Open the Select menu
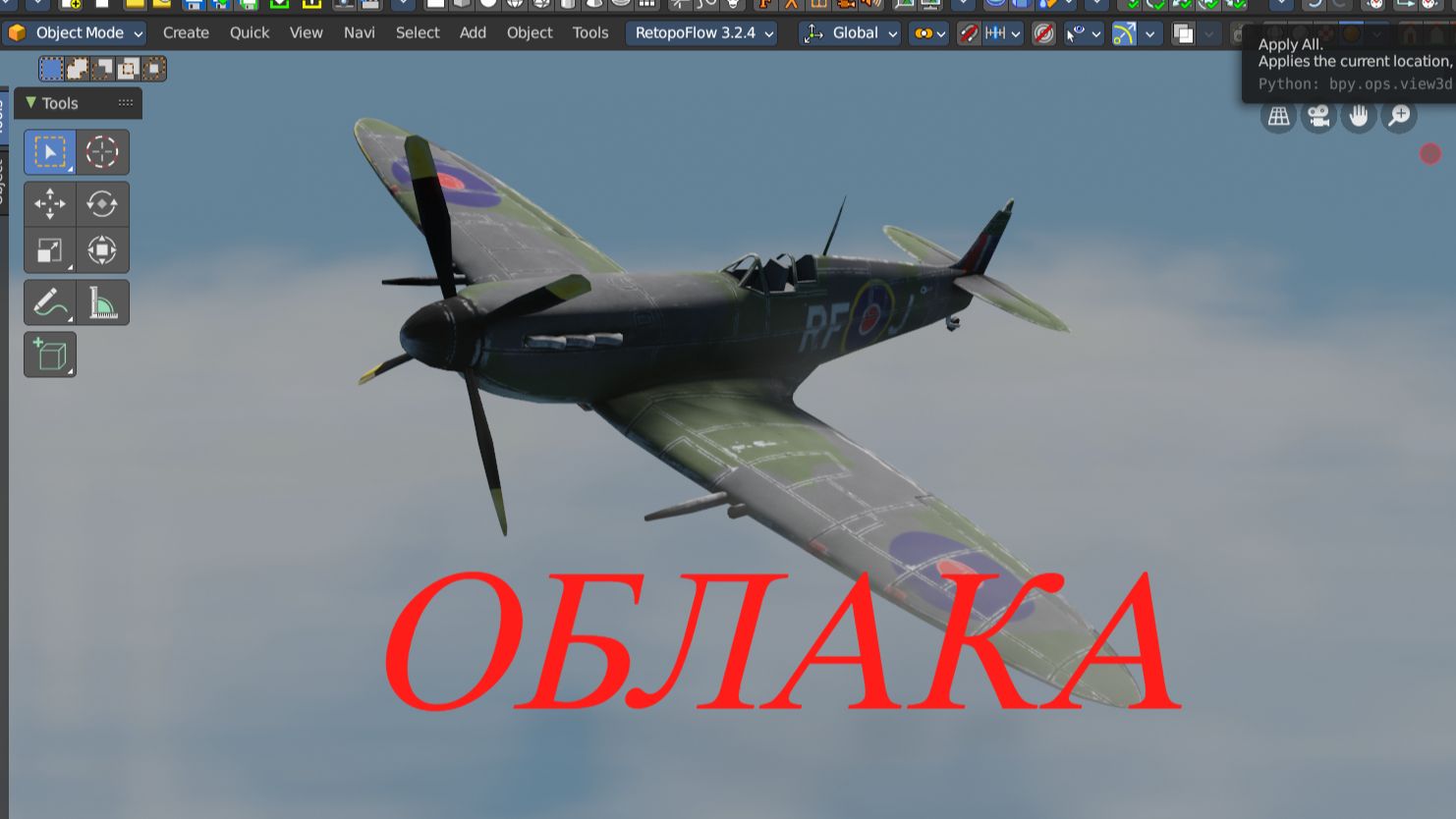This screenshot has width=1456, height=819. coord(418,33)
